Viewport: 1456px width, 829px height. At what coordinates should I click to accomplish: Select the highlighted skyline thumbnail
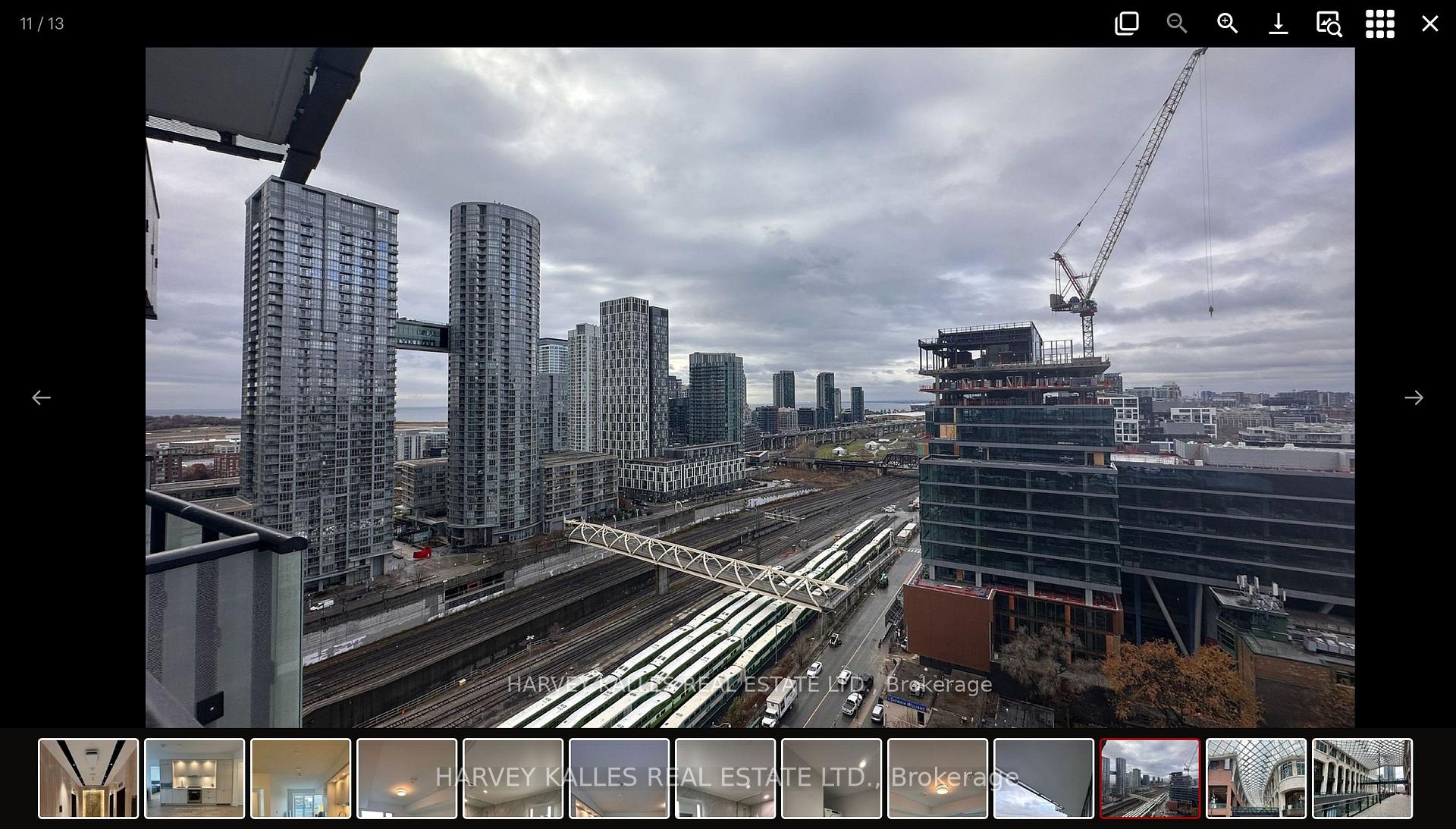click(1150, 778)
